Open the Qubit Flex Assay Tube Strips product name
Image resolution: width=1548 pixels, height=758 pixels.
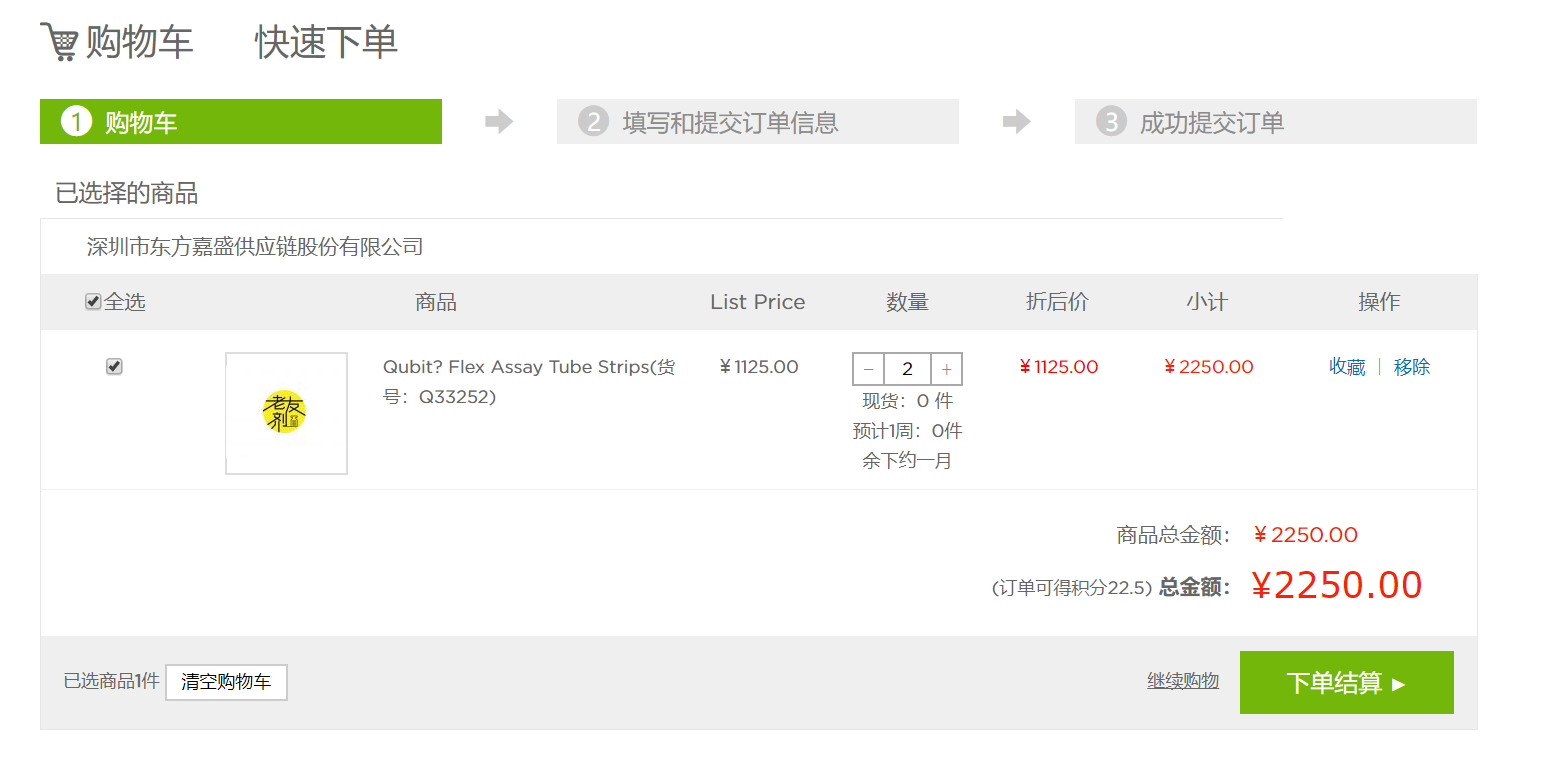[529, 381]
